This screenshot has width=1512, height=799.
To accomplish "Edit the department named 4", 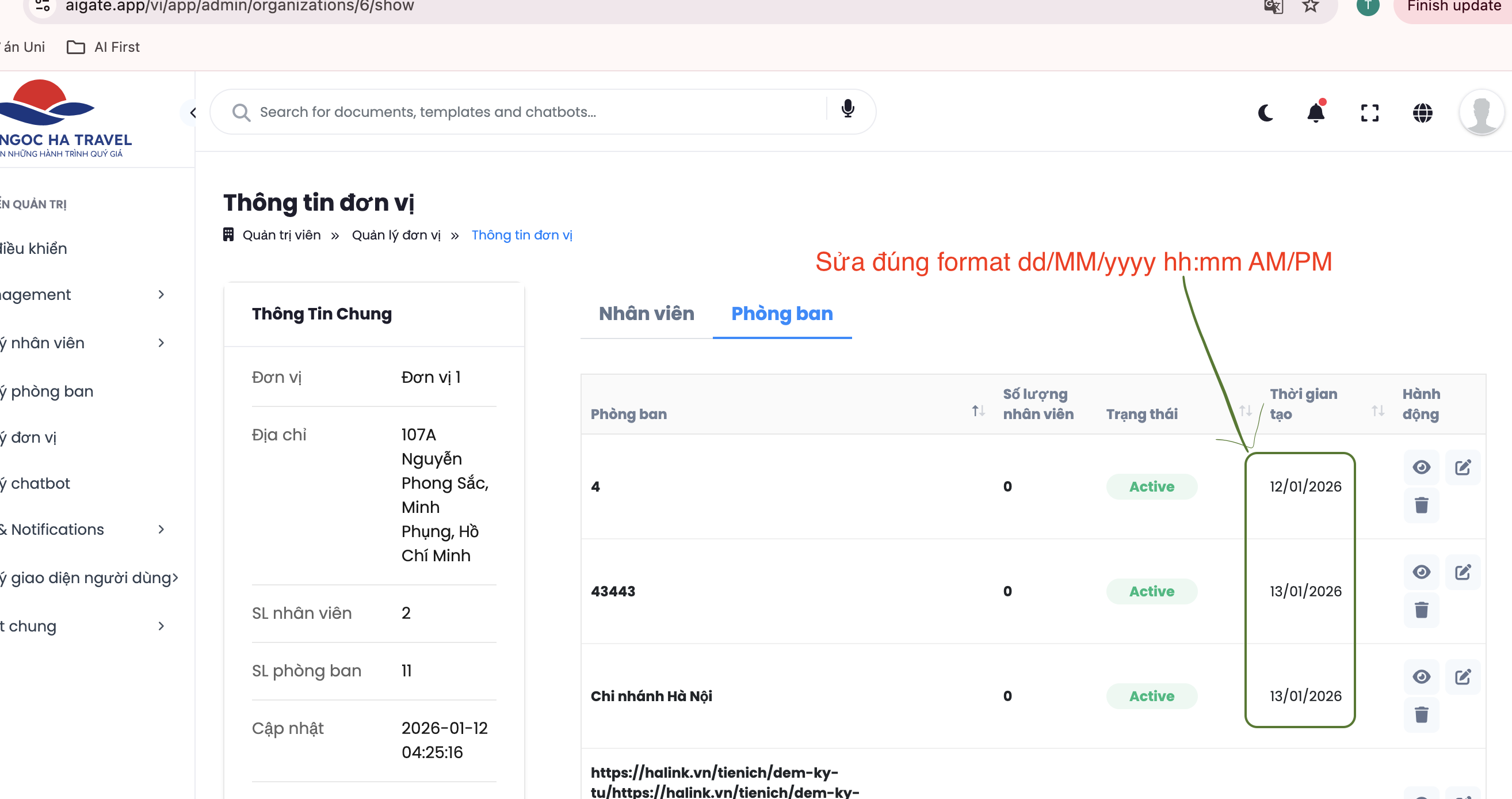I will coord(1462,467).
